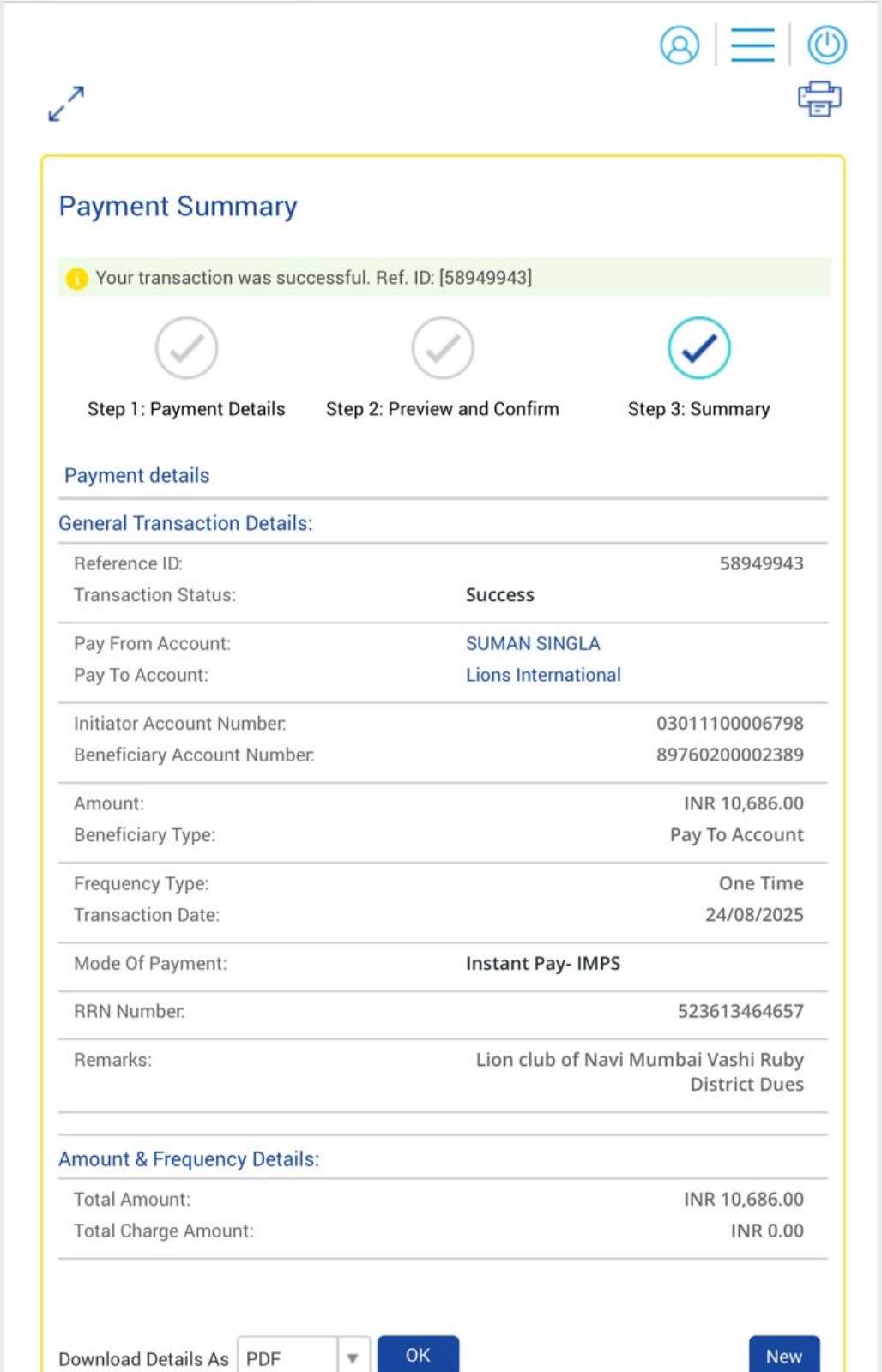882x1372 pixels.
Task: Expand the download format dropdown arrow
Action: tap(353, 1357)
